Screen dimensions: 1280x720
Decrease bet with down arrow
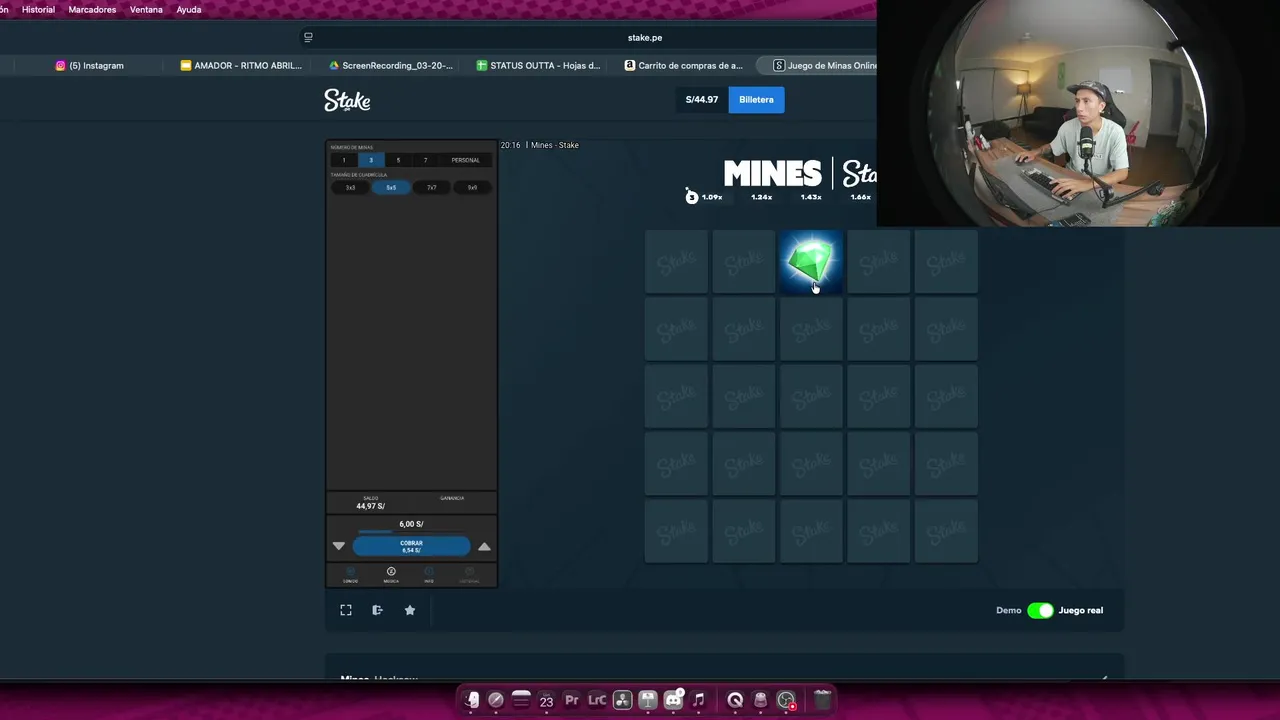(338, 546)
